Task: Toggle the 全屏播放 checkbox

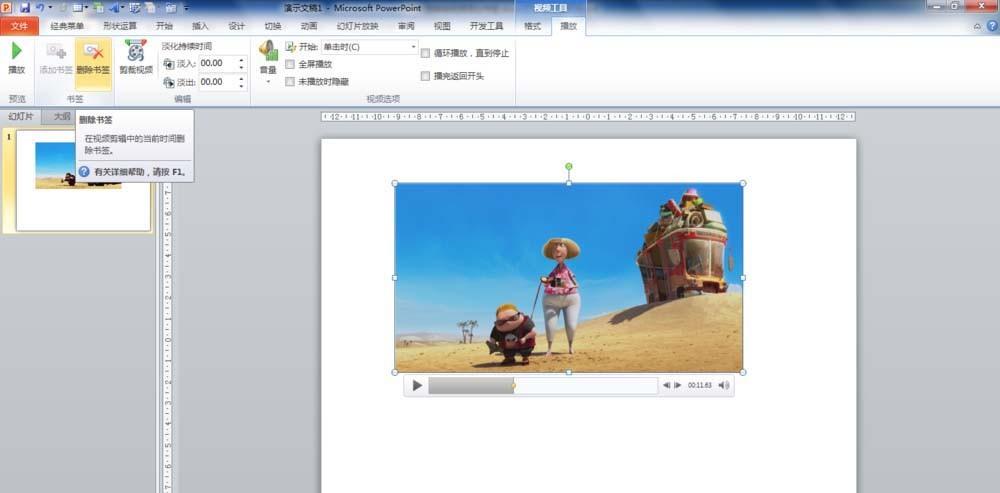Action: coord(290,64)
